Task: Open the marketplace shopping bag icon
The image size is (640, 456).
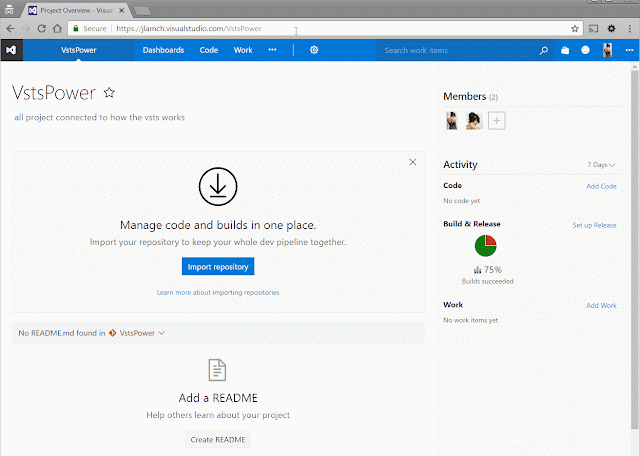Action: click(x=565, y=50)
